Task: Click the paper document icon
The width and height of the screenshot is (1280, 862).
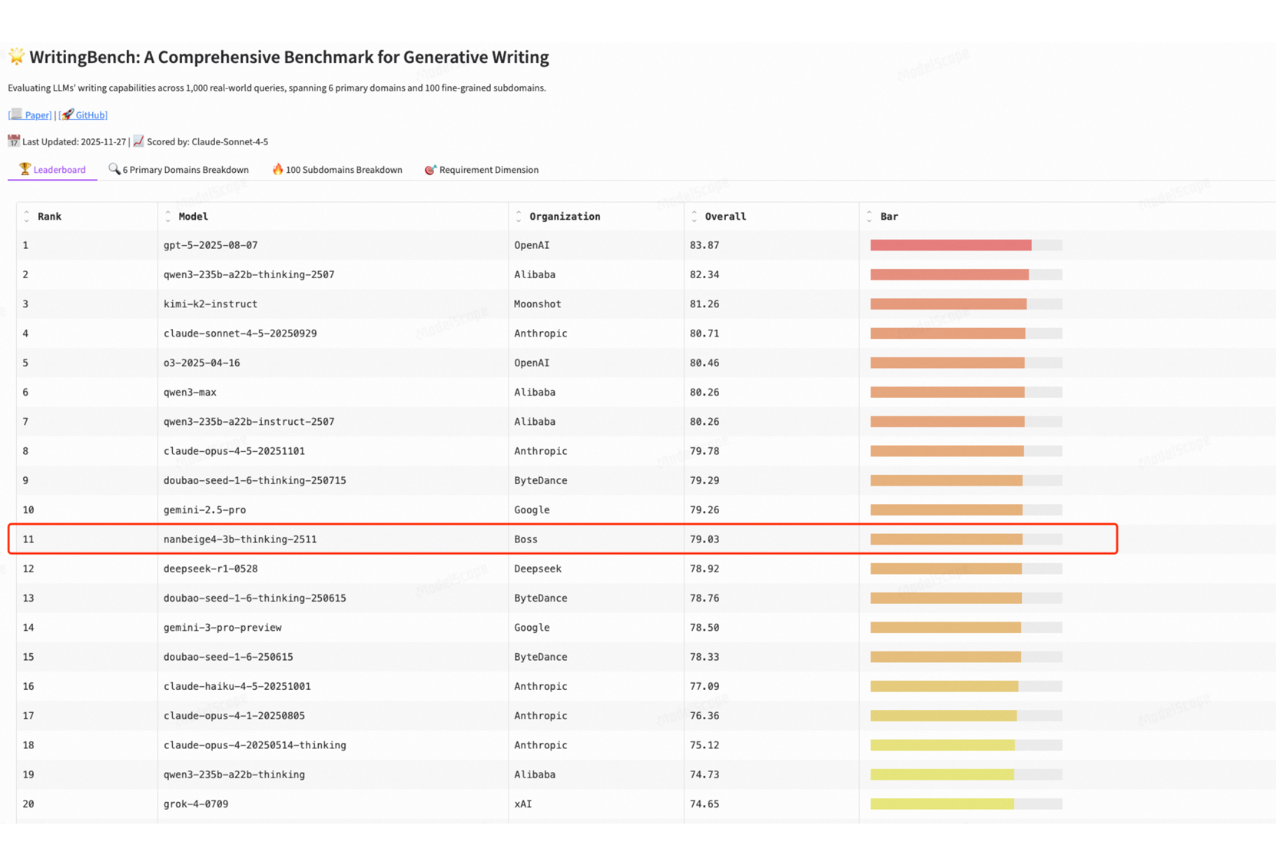Action: pyautogui.click(x=16, y=115)
